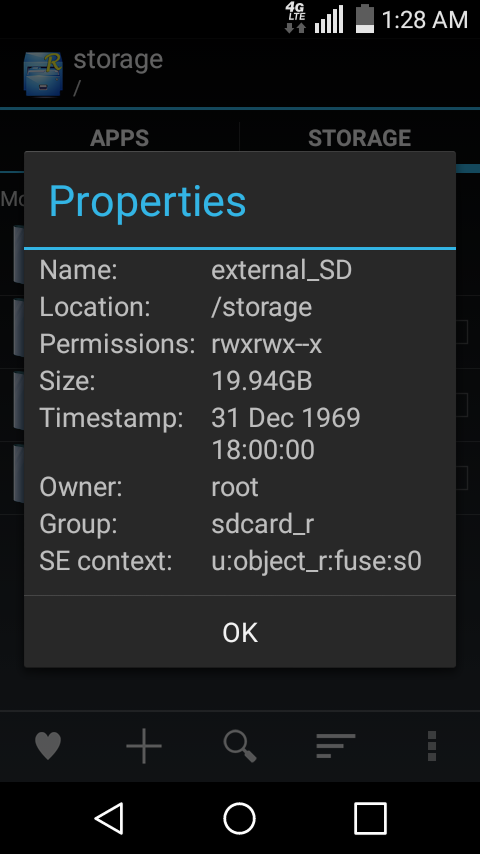The width and height of the screenshot is (480, 854).
Task: Switch to the APPS tab
Action: pyautogui.click(x=119, y=138)
